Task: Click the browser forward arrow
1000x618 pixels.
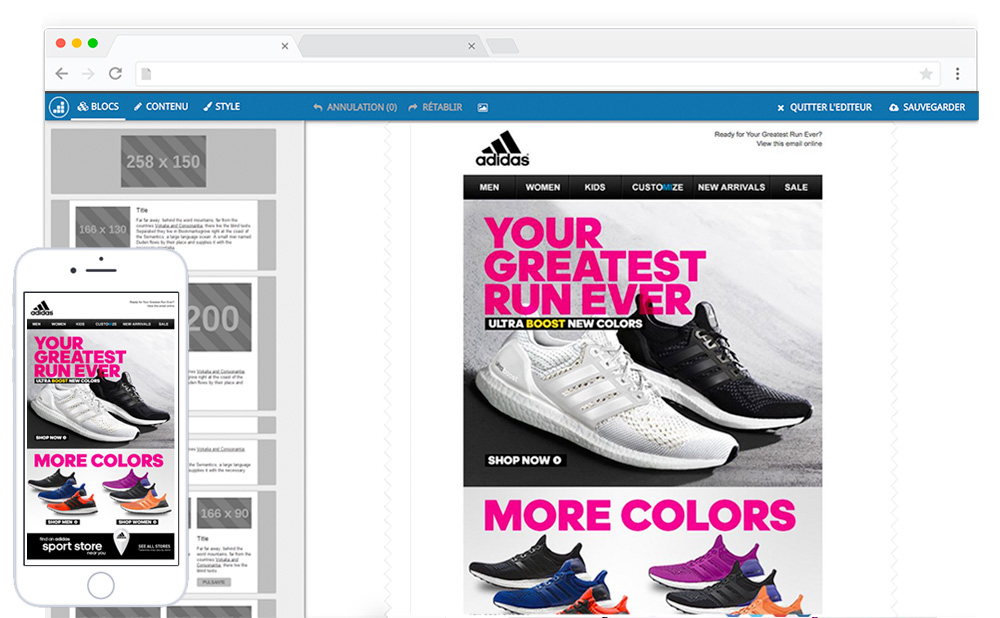Action: click(88, 74)
